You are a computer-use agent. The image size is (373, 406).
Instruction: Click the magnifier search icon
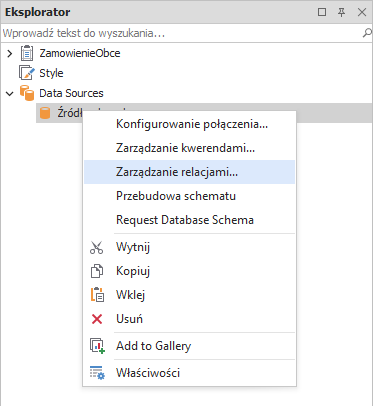(367, 33)
